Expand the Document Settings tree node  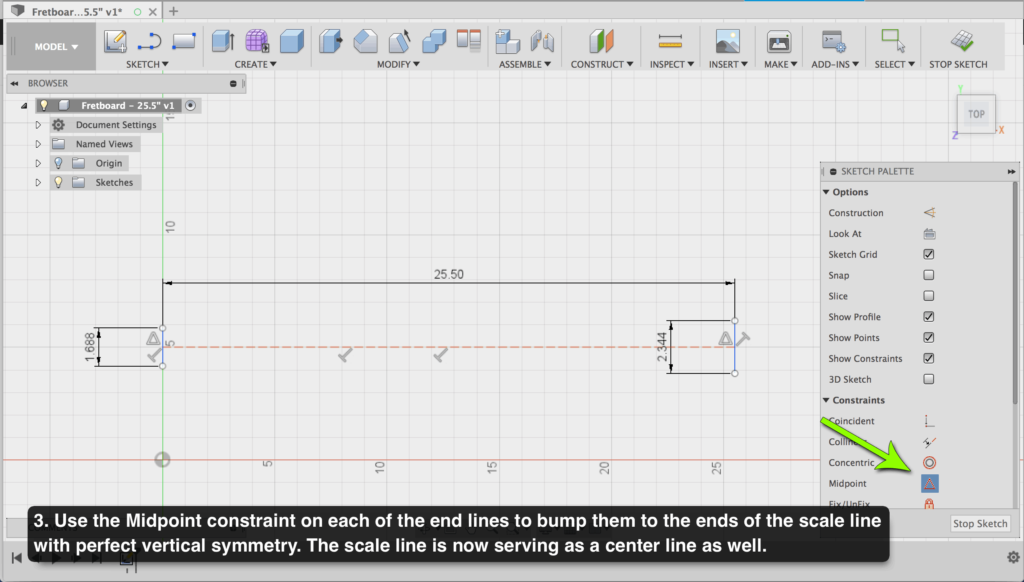38,125
